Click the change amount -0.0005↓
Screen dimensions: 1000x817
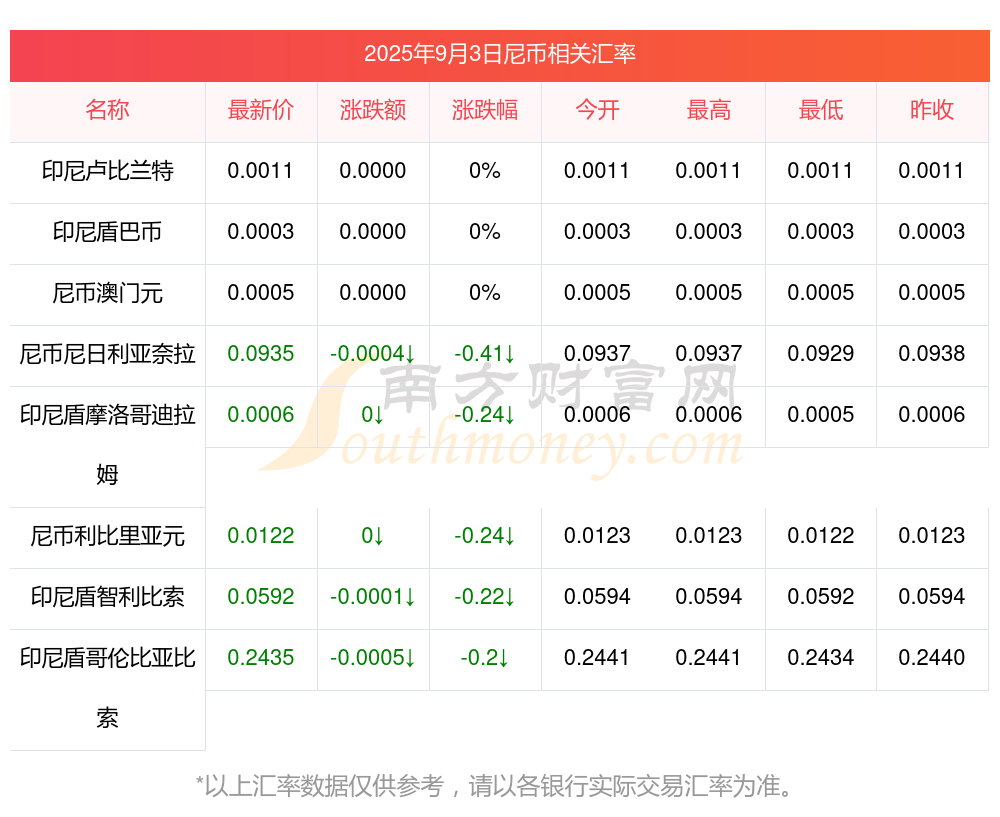click(x=373, y=658)
